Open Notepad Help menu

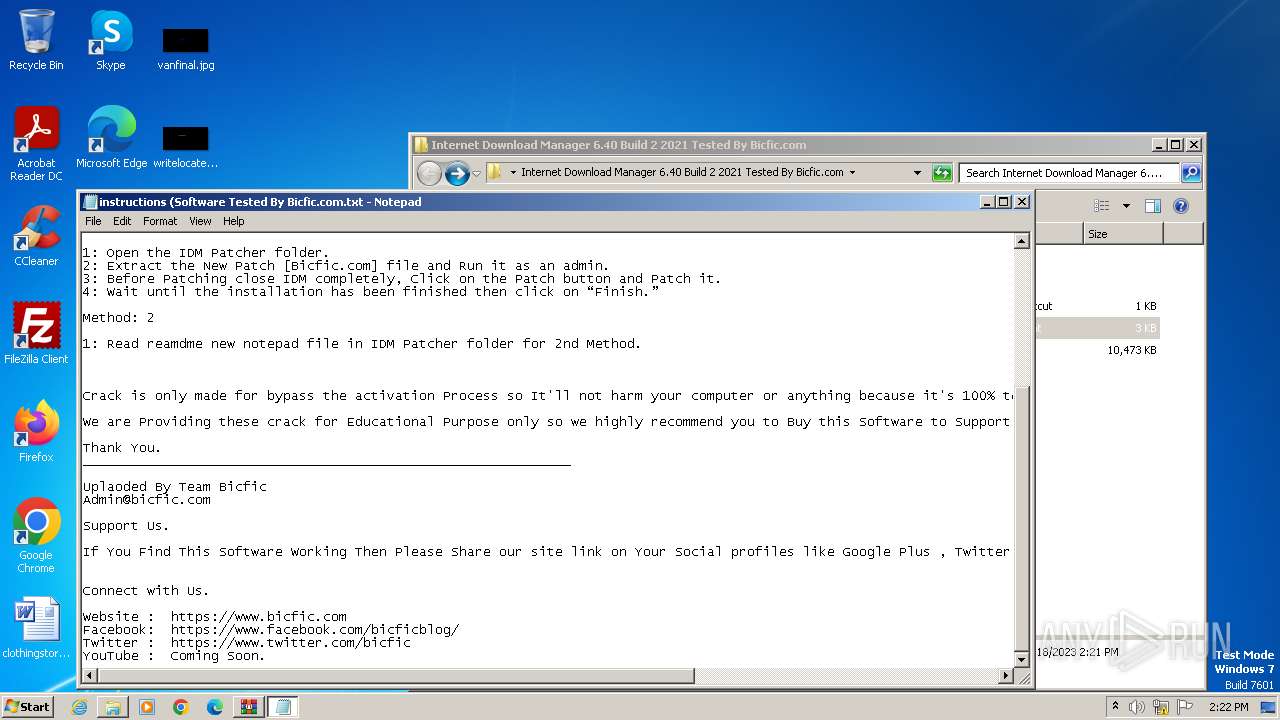coord(233,221)
